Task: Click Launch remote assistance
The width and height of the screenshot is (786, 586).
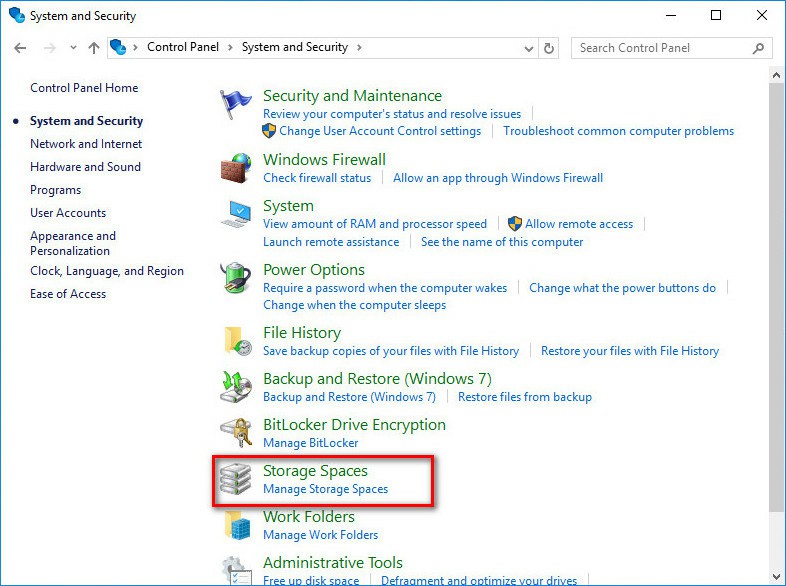Action: coord(331,242)
